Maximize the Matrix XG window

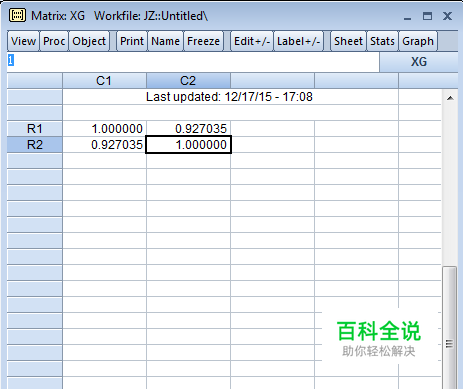click(427, 16)
